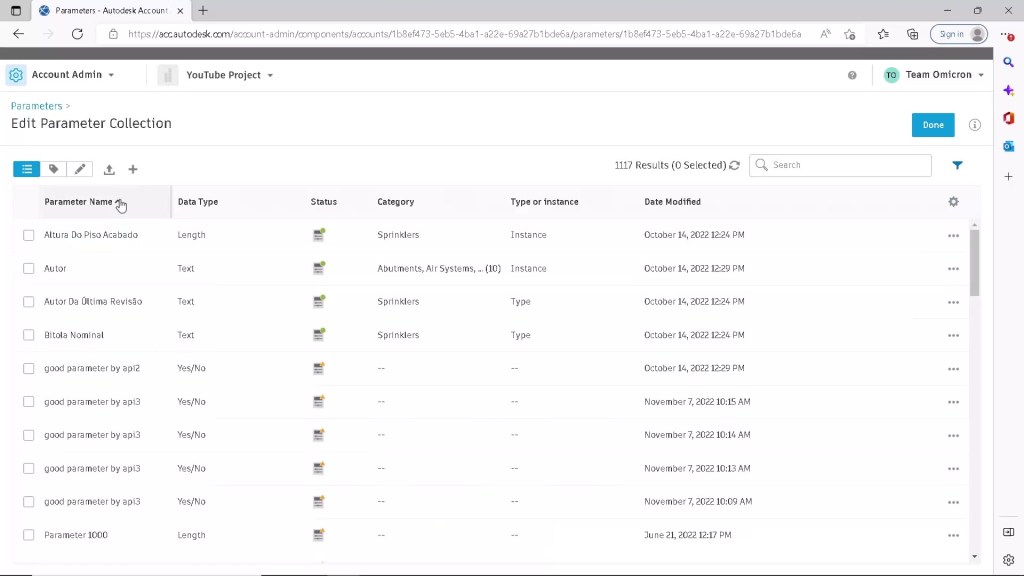Open more options for Bitola Nominal
Image resolution: width=1024 pixels, height=576 pixels.
[953, 336]
